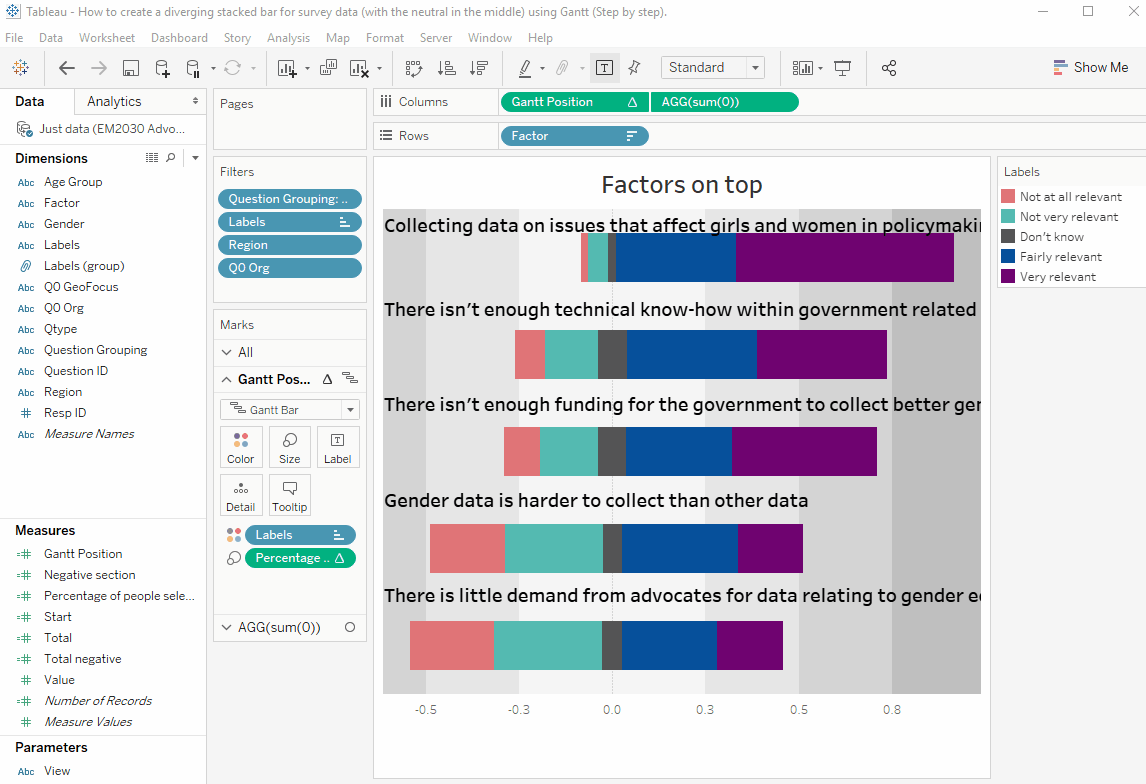Click the data source Just data (EM2030 Advo...)
The width and height of the screenshot is (1146, 784).
click(x=102, y=129)
